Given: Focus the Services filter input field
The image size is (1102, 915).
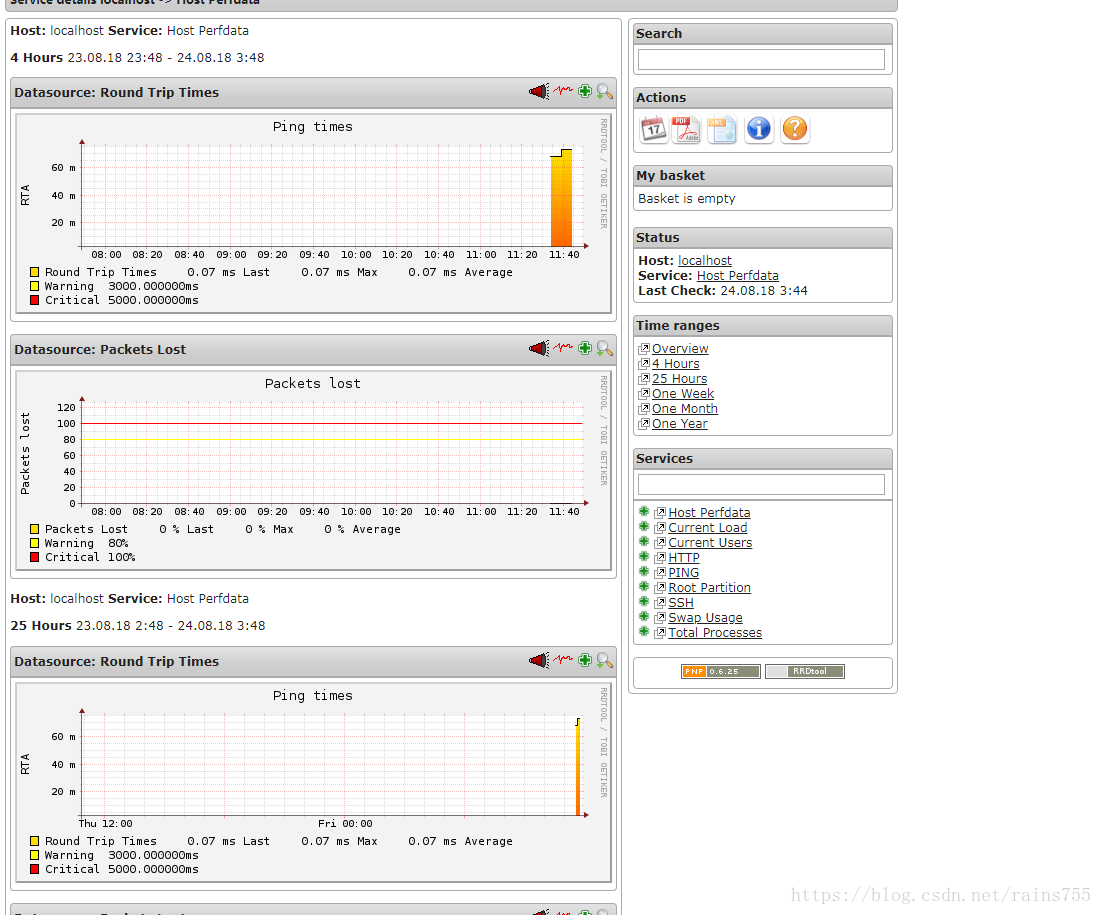Looking at the screenshot, I should pos(761,484).
